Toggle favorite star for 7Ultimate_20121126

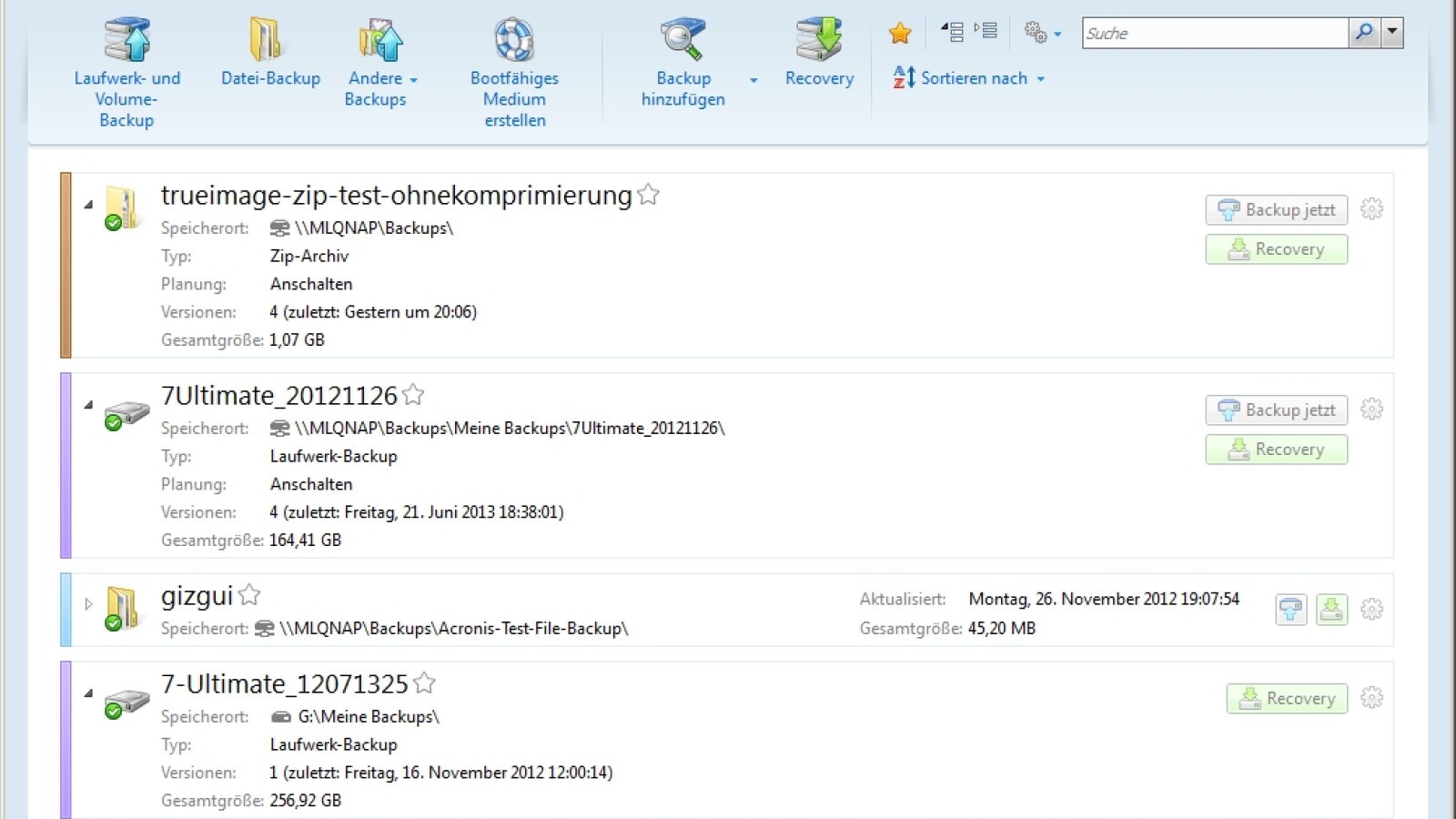413,395
